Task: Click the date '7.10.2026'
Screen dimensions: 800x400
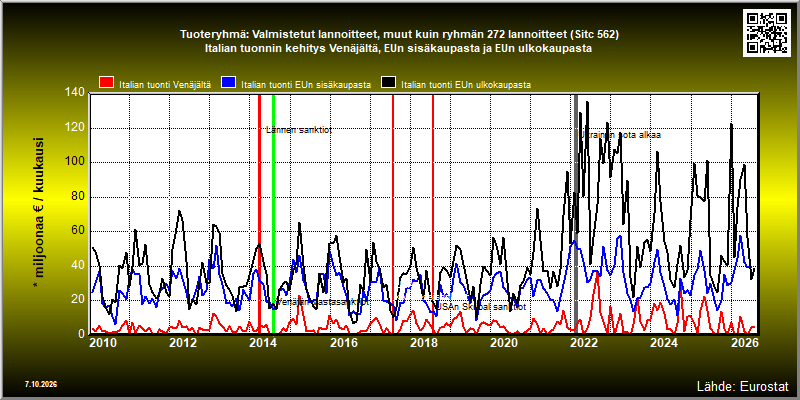Action: [41, 384]
